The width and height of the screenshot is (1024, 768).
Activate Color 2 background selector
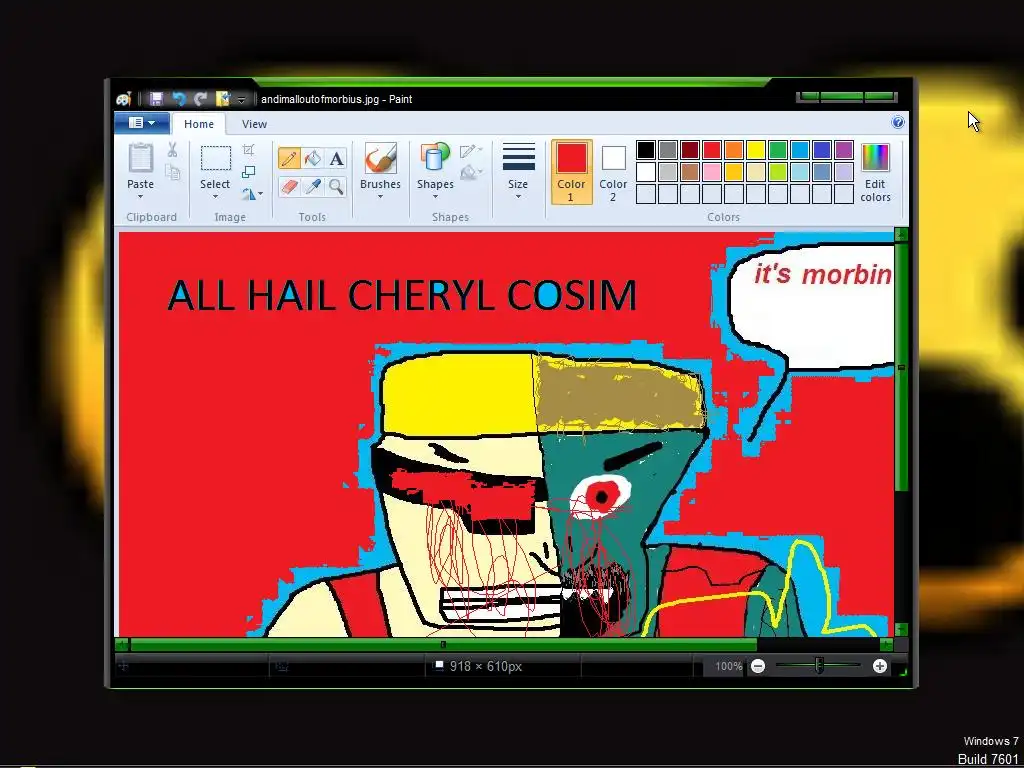click(x=613, y=172)
